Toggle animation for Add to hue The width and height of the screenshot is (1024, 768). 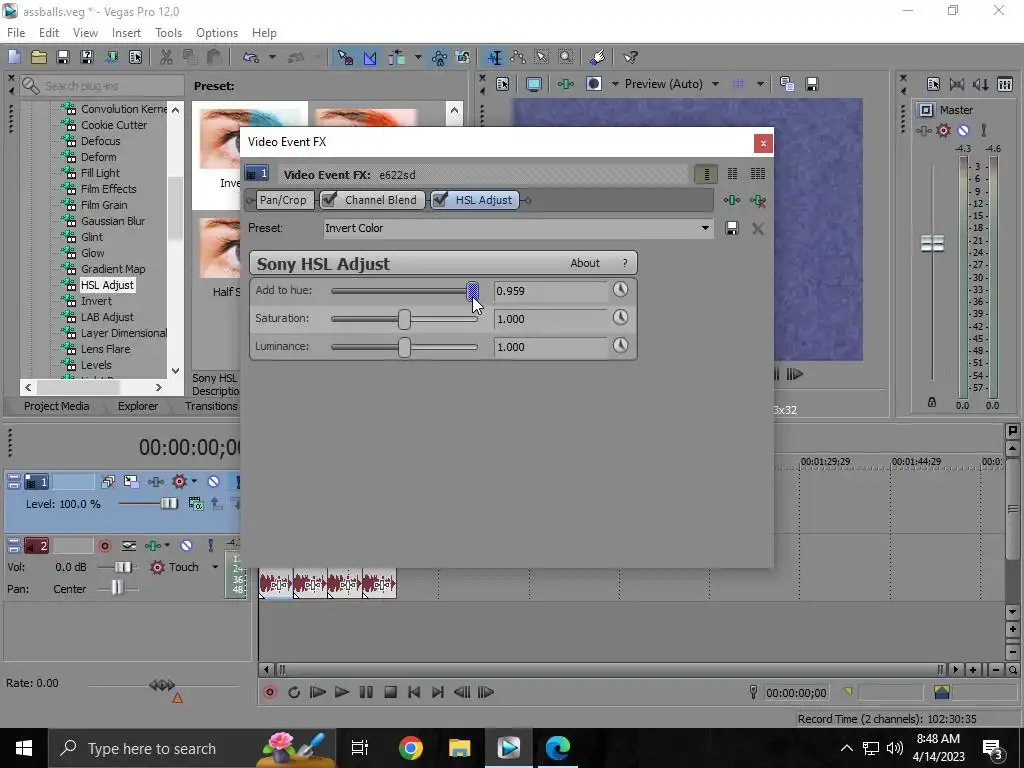[620, 289]
